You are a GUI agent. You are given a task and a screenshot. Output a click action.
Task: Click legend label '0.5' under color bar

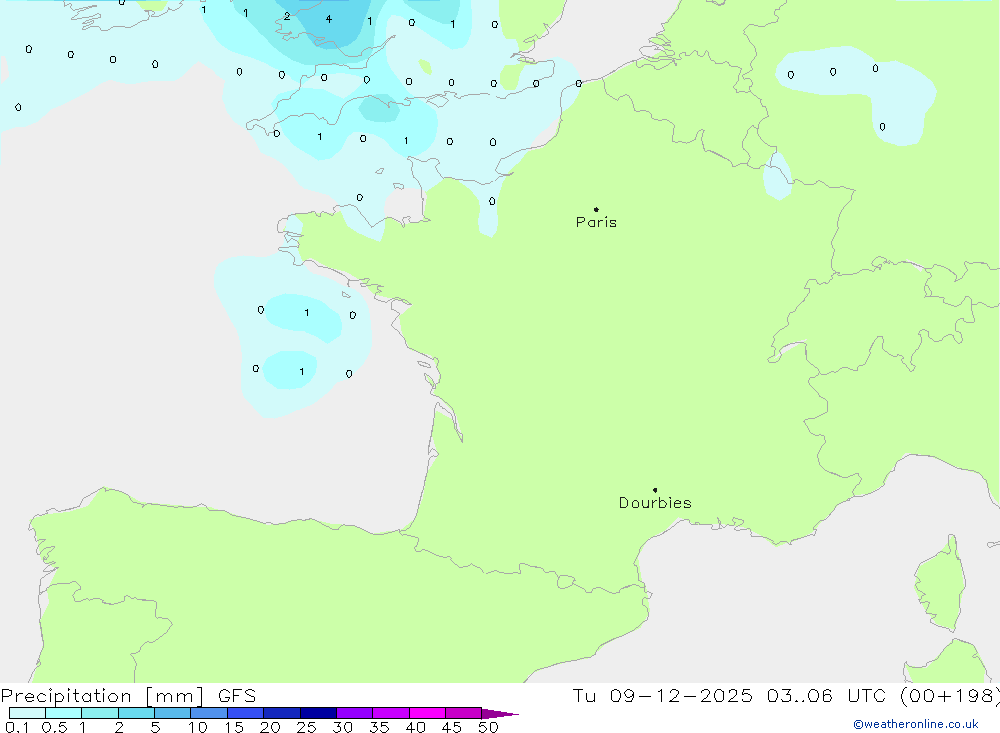[x=54, y=727]
